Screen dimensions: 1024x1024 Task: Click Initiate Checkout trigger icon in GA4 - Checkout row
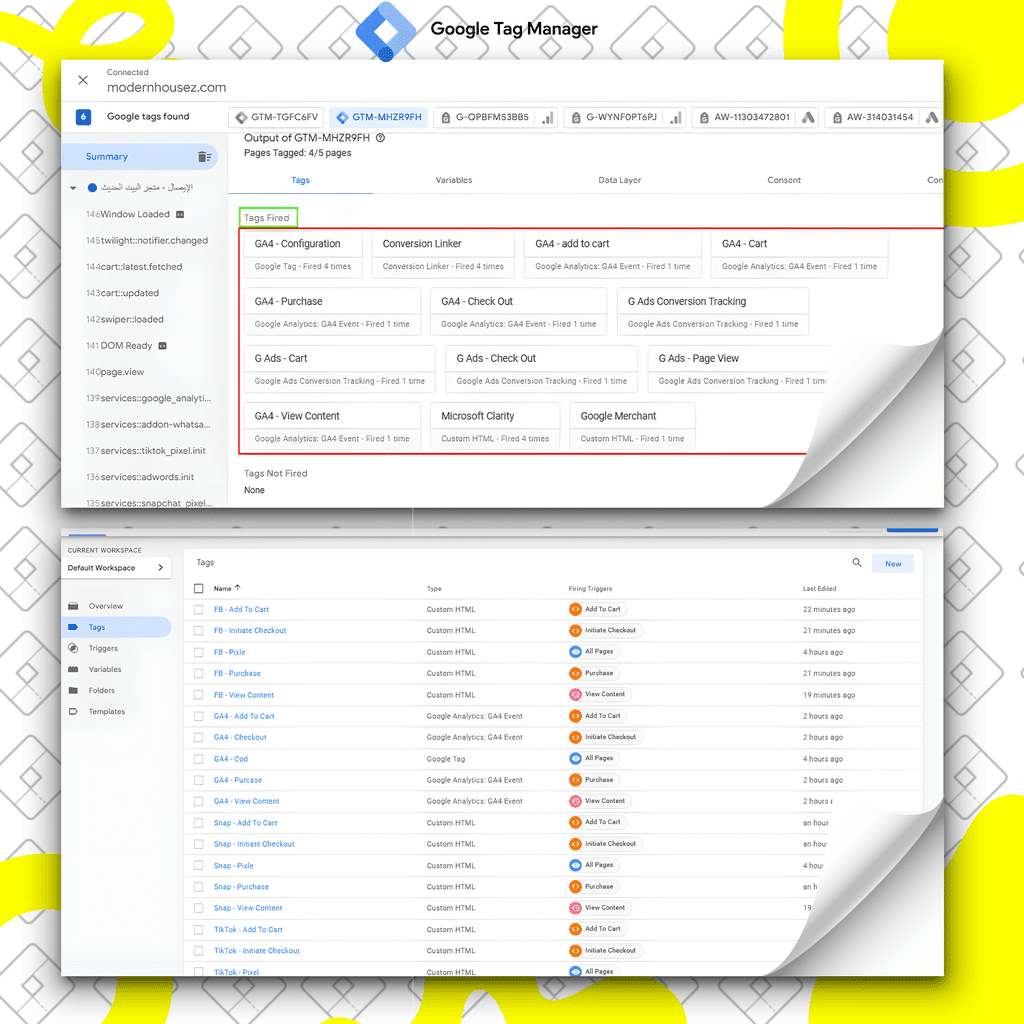coord(575,737)
